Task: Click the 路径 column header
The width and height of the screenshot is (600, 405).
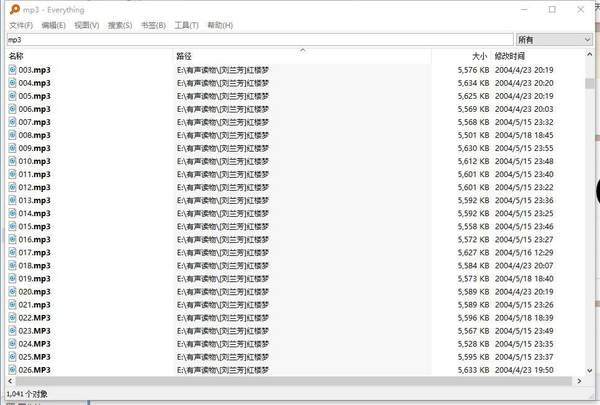Action: pyautogui.click(x=183, y=56)
